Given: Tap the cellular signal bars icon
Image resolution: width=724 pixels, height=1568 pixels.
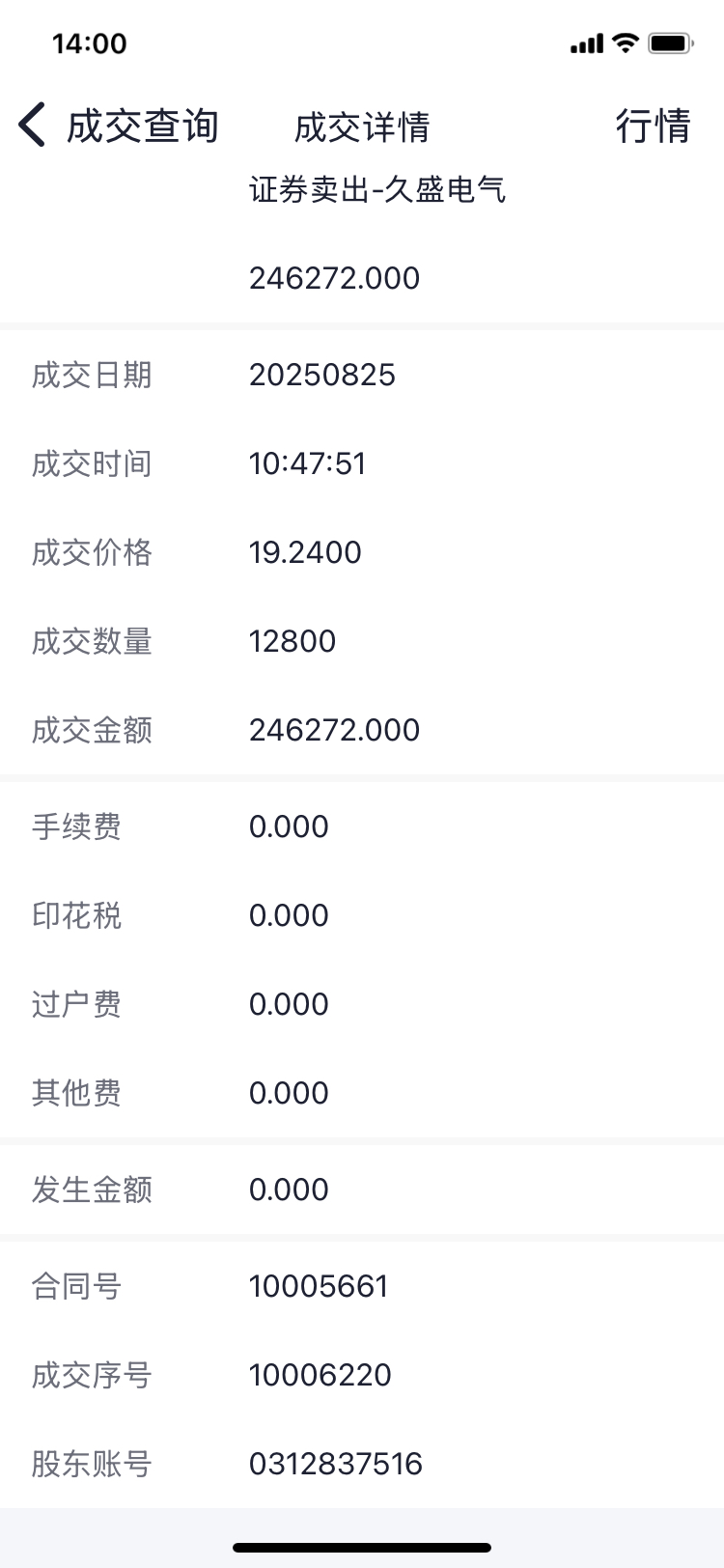Looking at the screenshot, I should (587, 43).
